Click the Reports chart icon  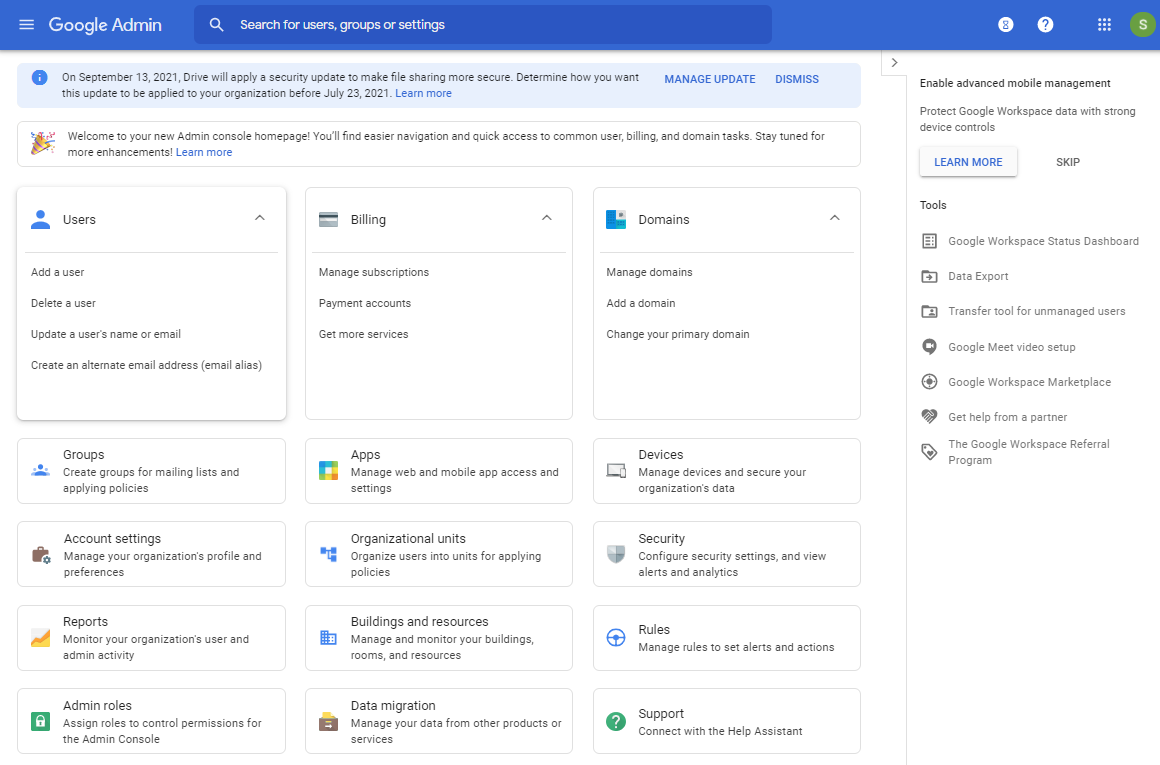(x=41, y=638)
